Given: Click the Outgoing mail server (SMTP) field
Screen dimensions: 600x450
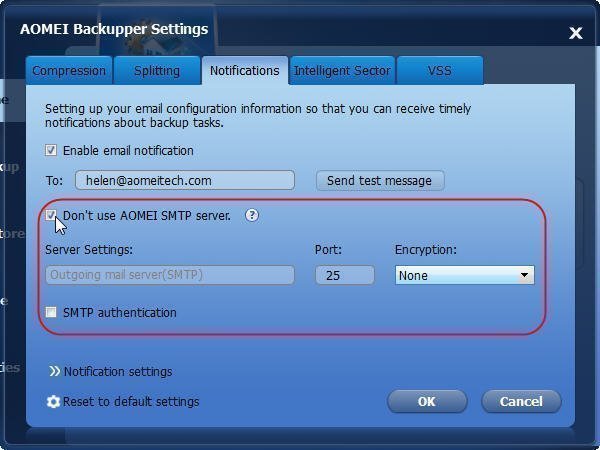Looking at the screenshot, I should pyautogui.click(x=170, y=275).
